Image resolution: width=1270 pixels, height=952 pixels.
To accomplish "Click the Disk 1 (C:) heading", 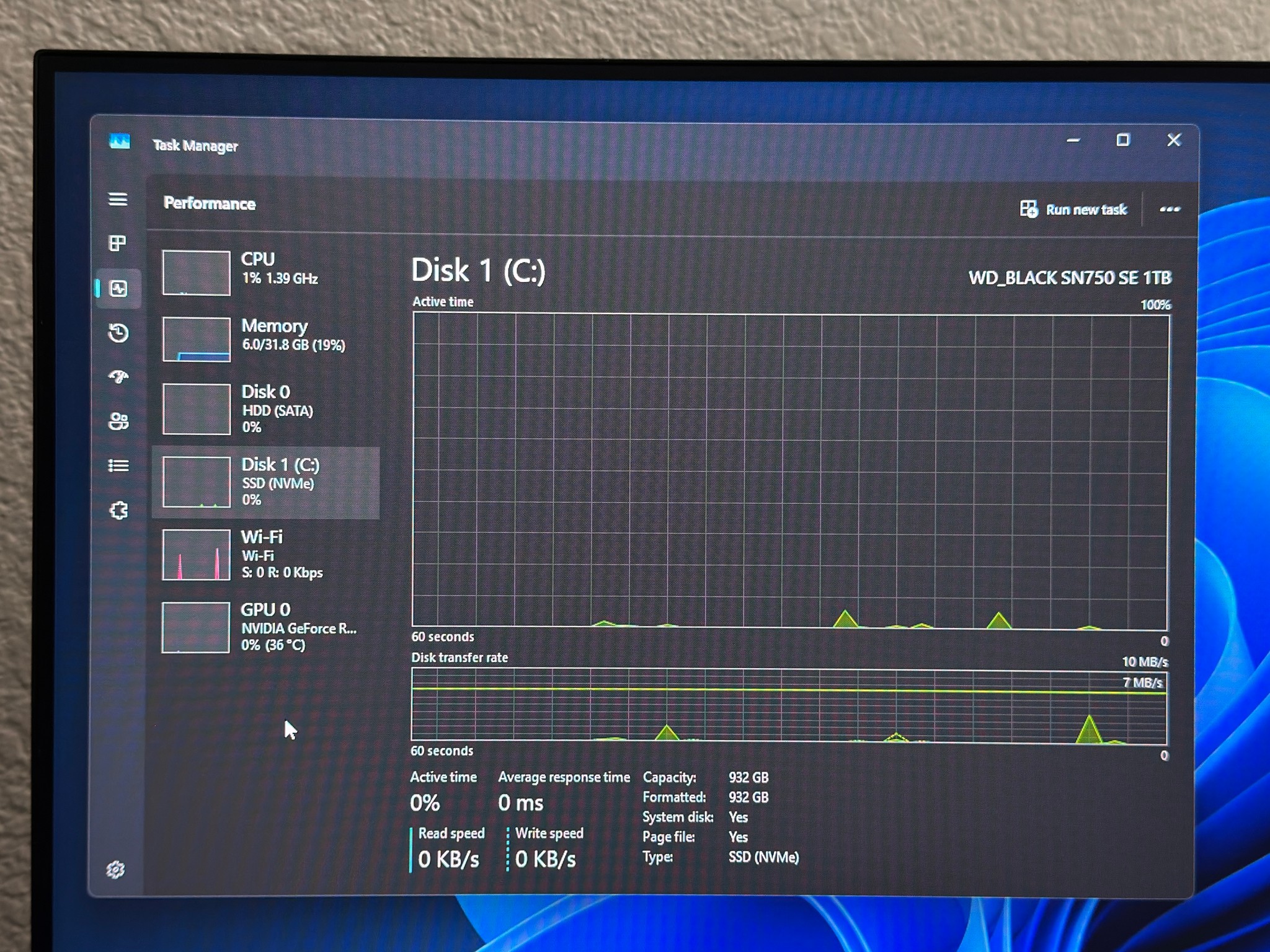I will pos(478,271).
